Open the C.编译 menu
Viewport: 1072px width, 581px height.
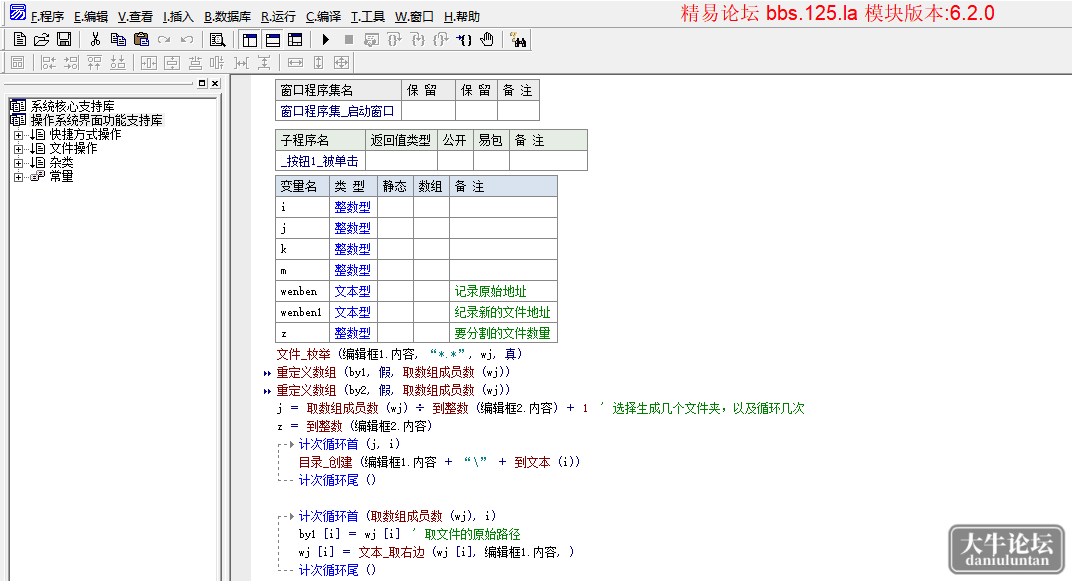point(323,16)
